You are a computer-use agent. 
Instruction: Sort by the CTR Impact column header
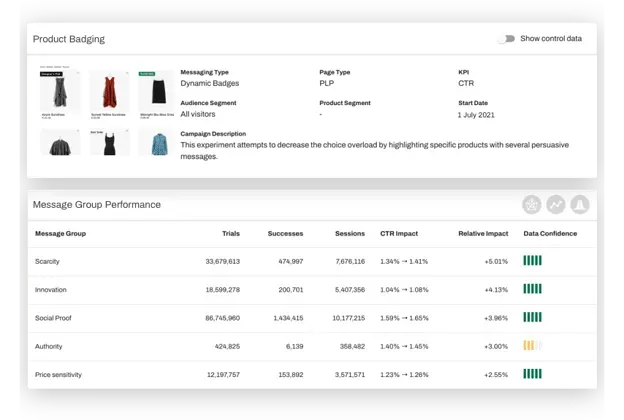[x=399, y=234]
